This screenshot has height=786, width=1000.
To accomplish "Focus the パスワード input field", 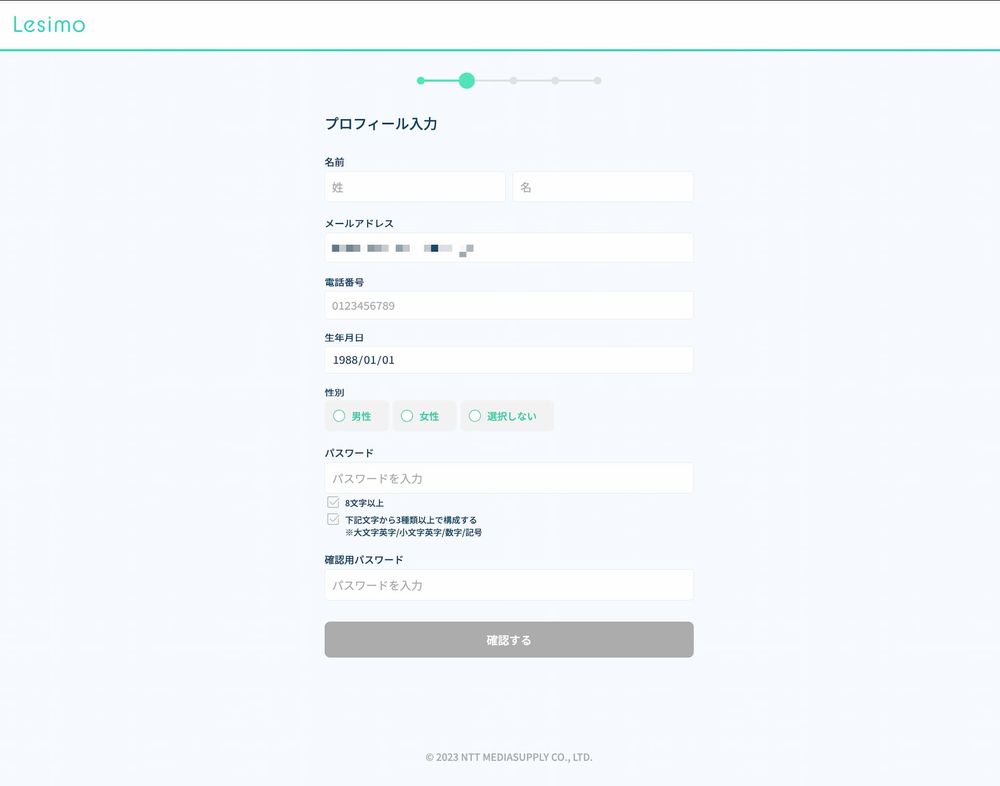I will pos(508,478).
